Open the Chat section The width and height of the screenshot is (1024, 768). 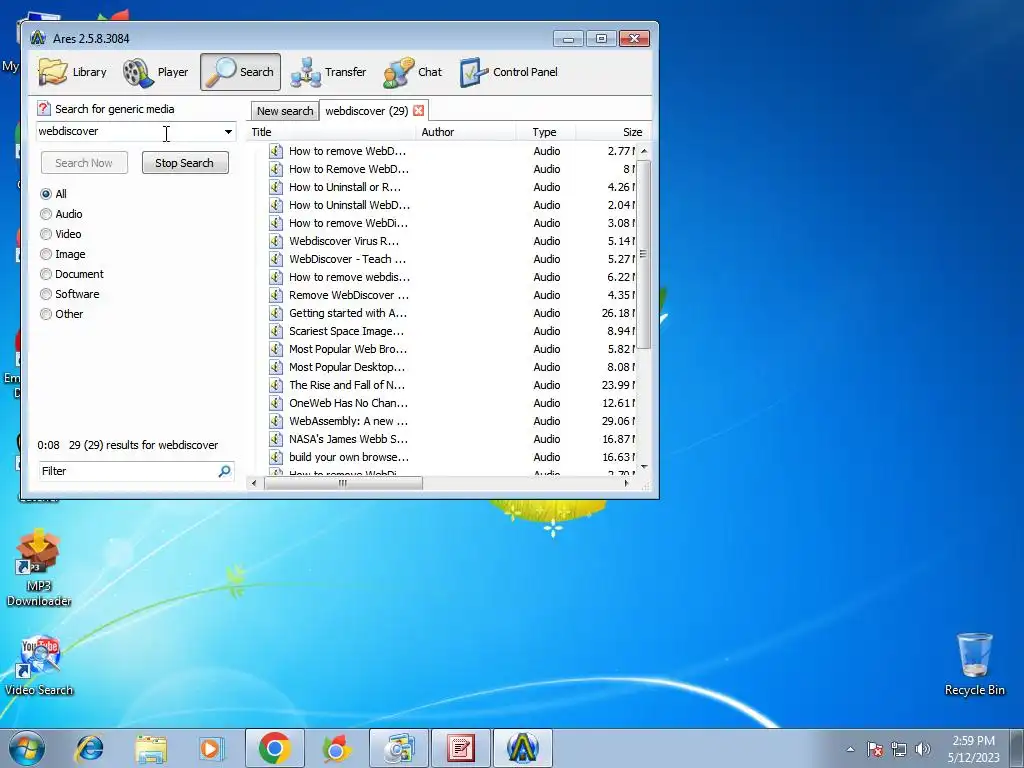click(x=413, y=72)
